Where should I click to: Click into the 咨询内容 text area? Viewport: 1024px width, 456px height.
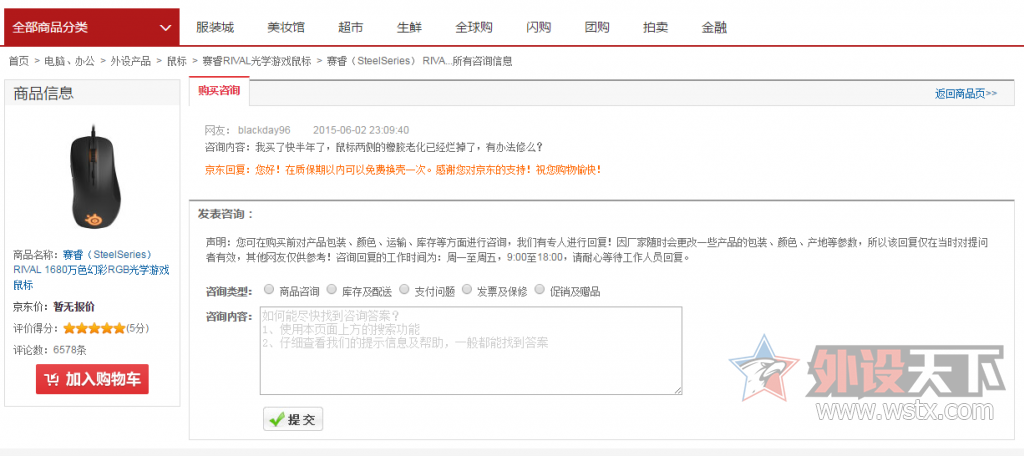coord(471,351)
